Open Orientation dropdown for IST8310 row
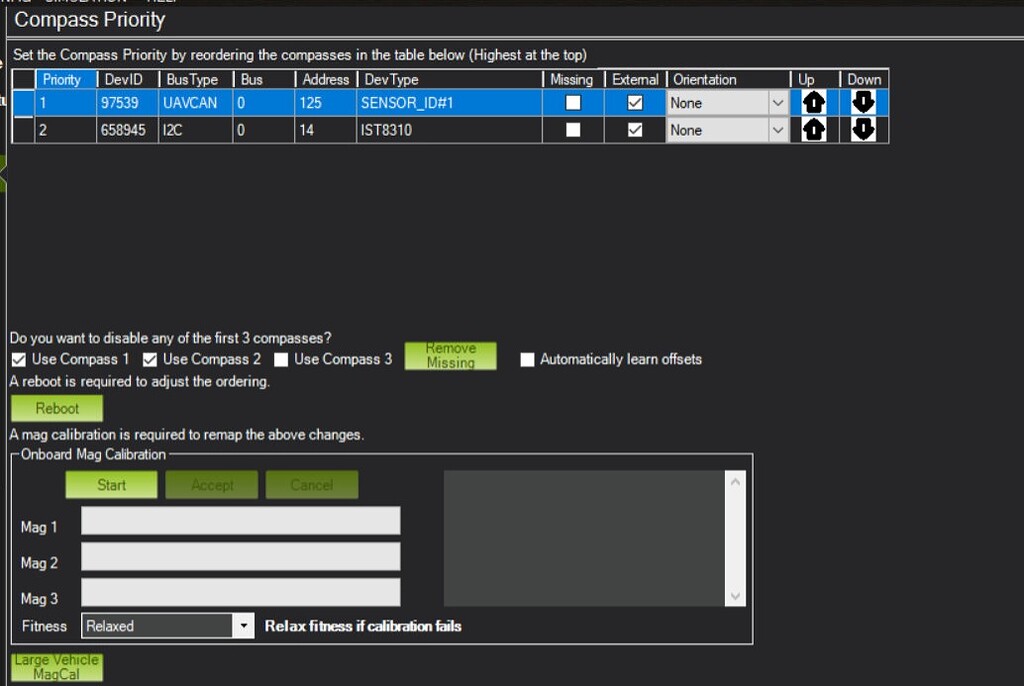This screenshot has width=1024, height=686. click(777, 130)
